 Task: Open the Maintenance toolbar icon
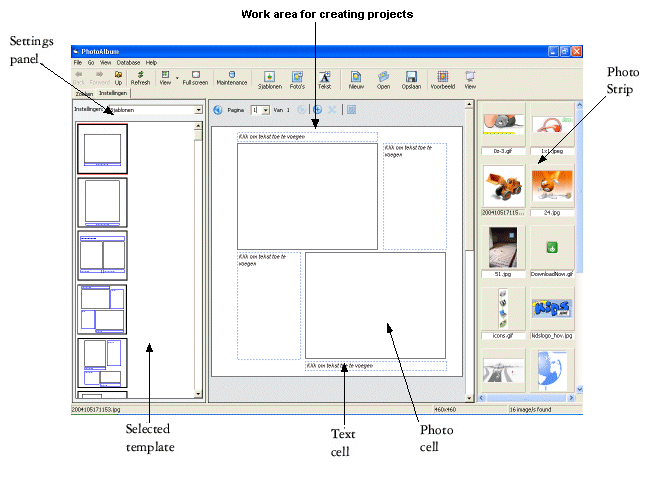232,77
